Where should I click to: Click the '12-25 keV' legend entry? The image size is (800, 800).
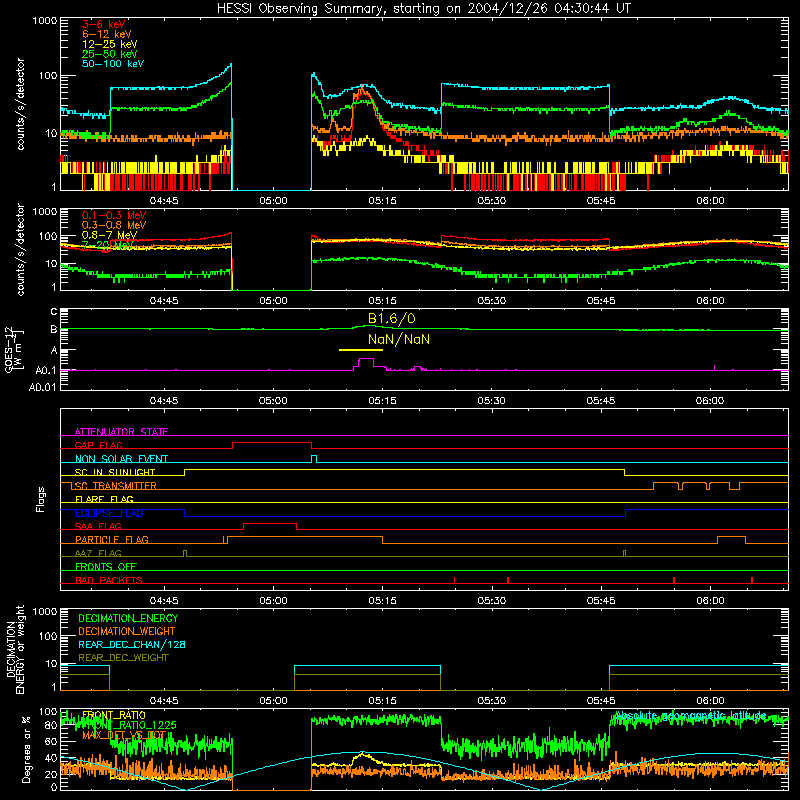(109, 44)
